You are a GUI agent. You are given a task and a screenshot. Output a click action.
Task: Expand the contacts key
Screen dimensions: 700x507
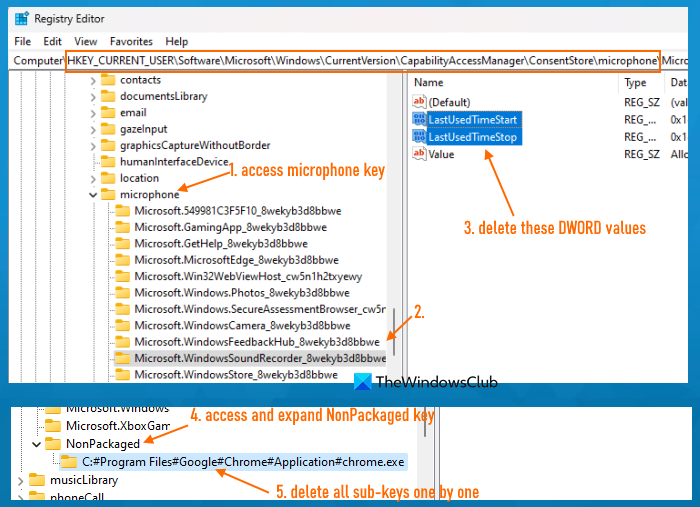point(93,80)
